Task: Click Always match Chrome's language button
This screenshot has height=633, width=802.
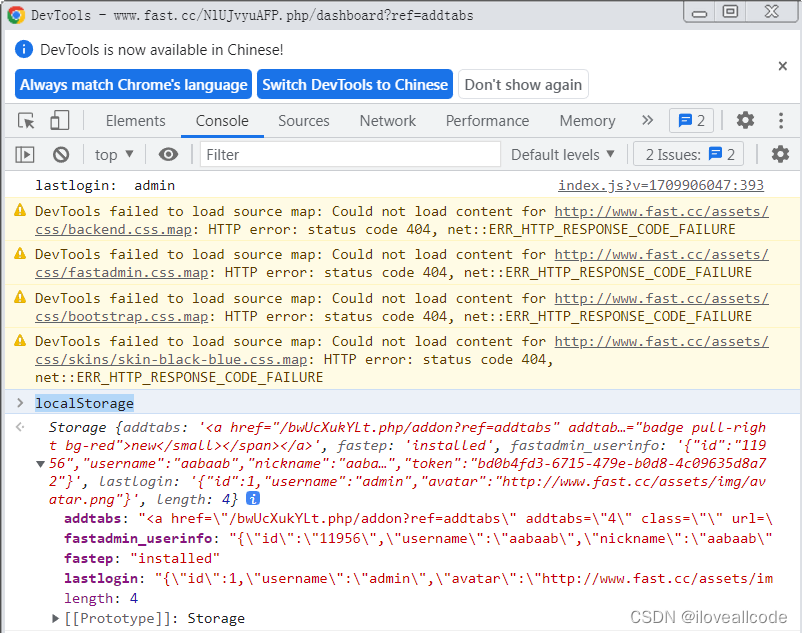Action: point(133,84)
